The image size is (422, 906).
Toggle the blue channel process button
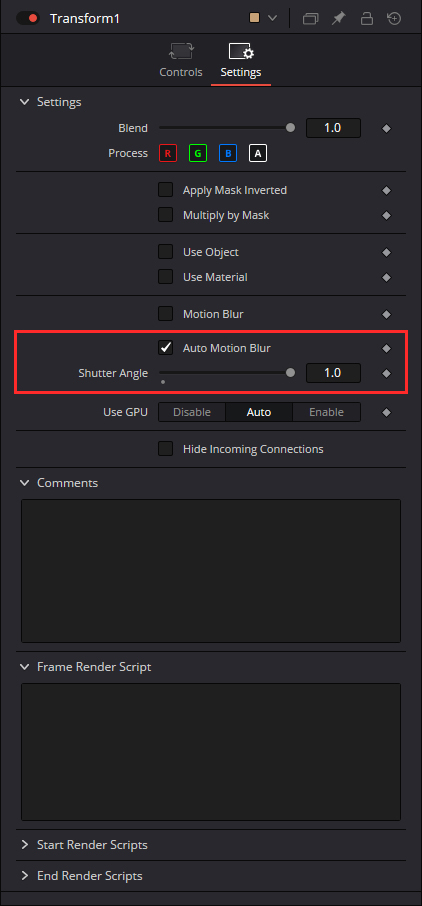click(228, 154)
